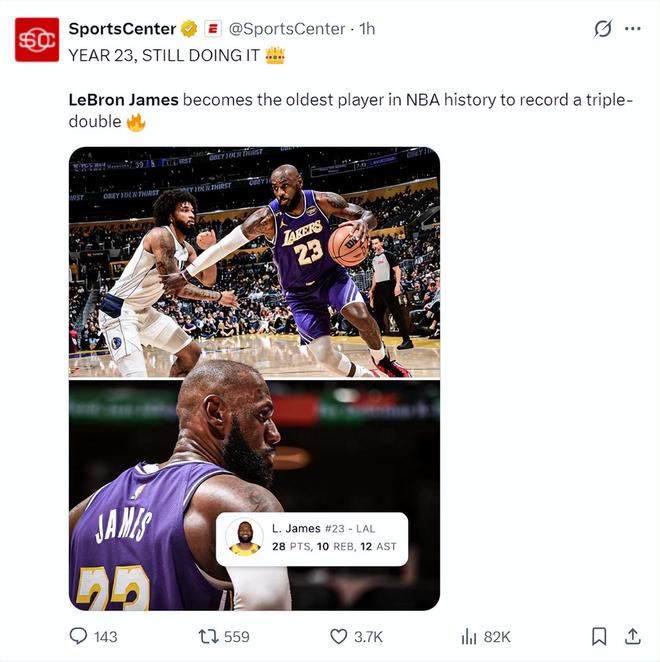Open the @SportsCenter handle link
Image resolution: width=660 pixels, height=662 pixels.
(287, 29)
